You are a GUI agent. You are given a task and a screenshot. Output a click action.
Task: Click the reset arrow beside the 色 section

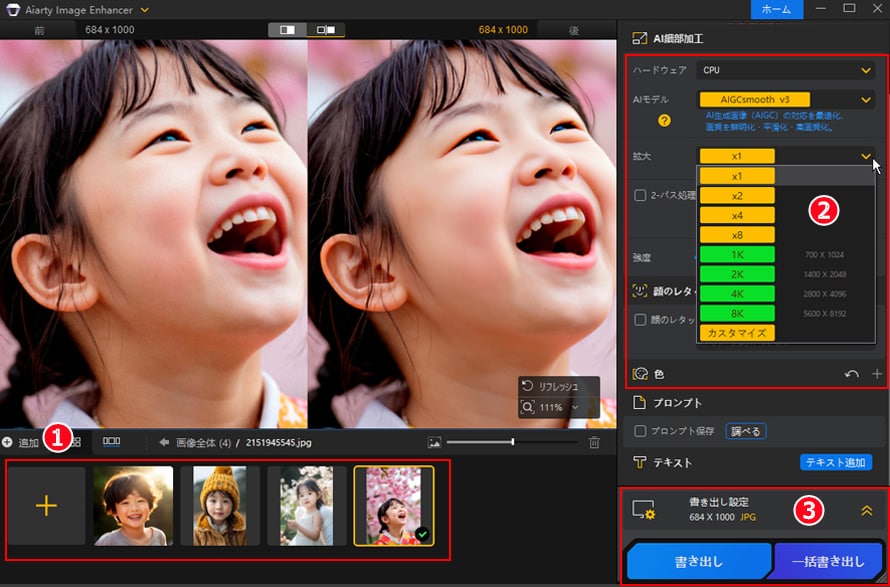click(x=849, y=374)
